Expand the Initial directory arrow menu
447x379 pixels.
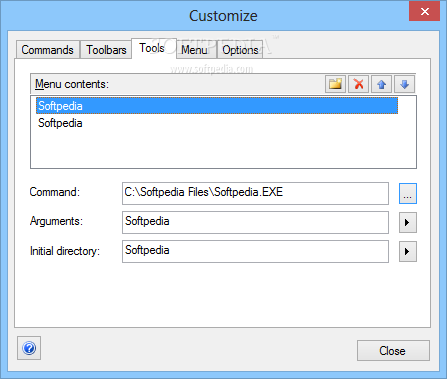pos(408,251)
